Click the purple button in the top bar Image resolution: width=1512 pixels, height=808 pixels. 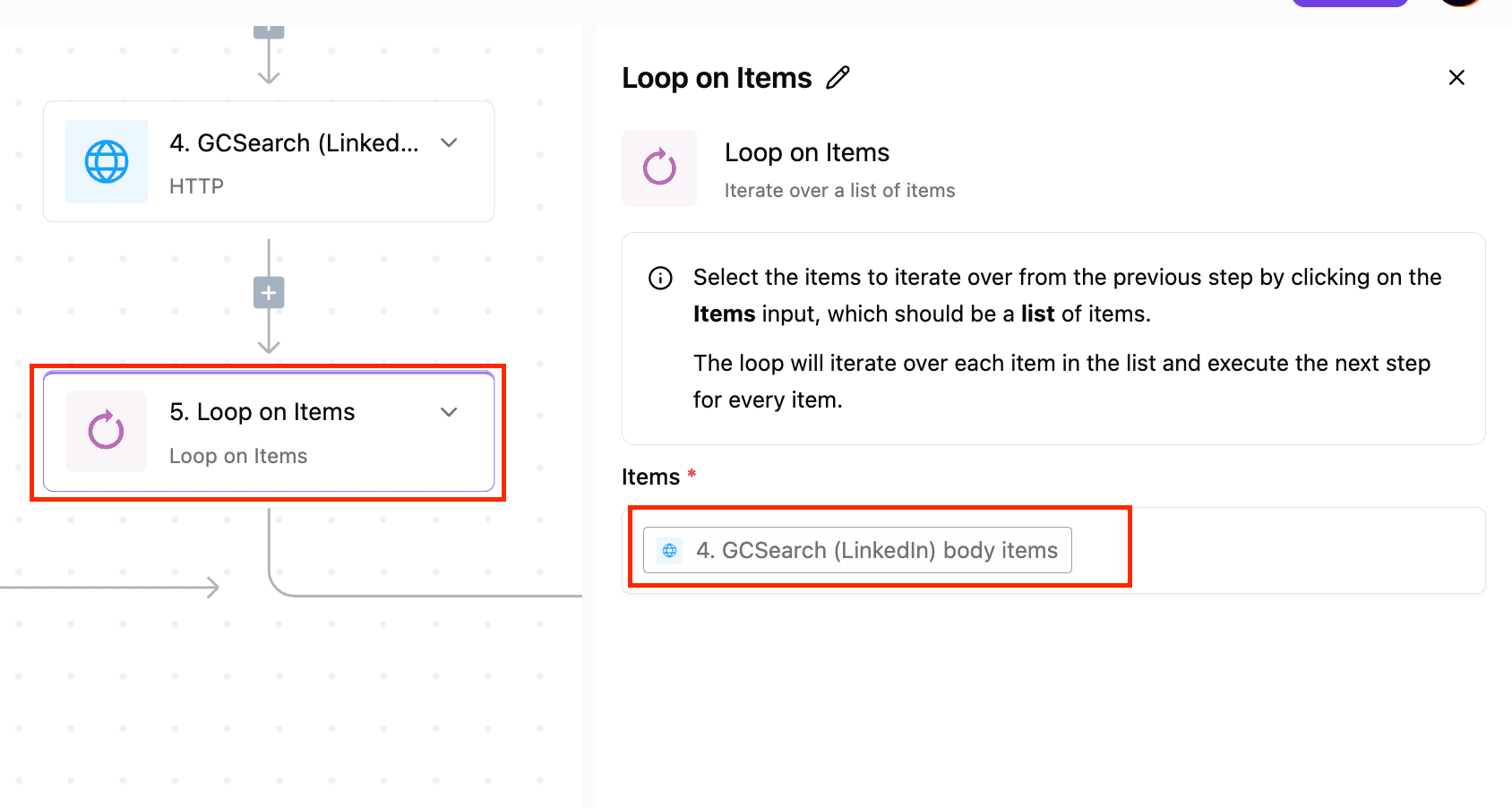pyautogui.click(x=1349, y=3)
